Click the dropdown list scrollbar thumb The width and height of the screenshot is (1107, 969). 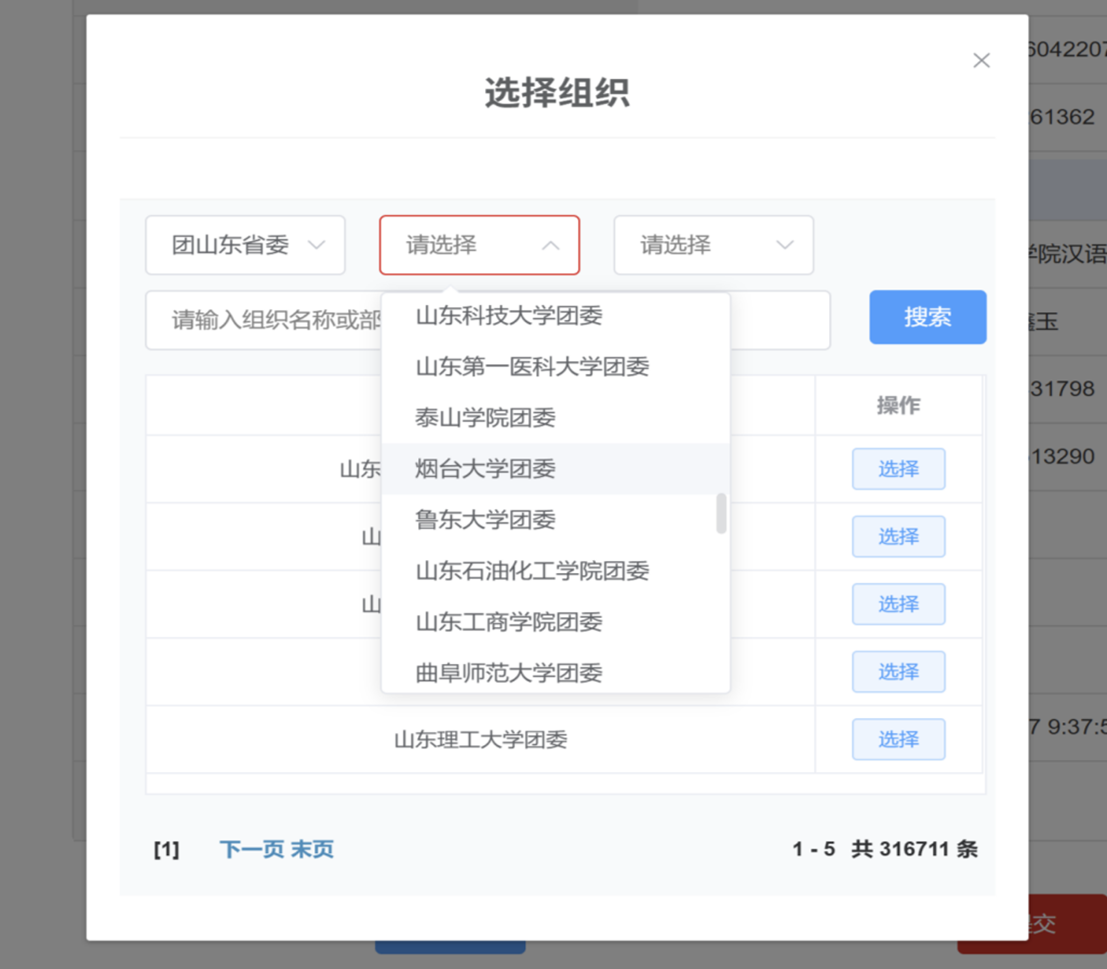pos(721,513)
